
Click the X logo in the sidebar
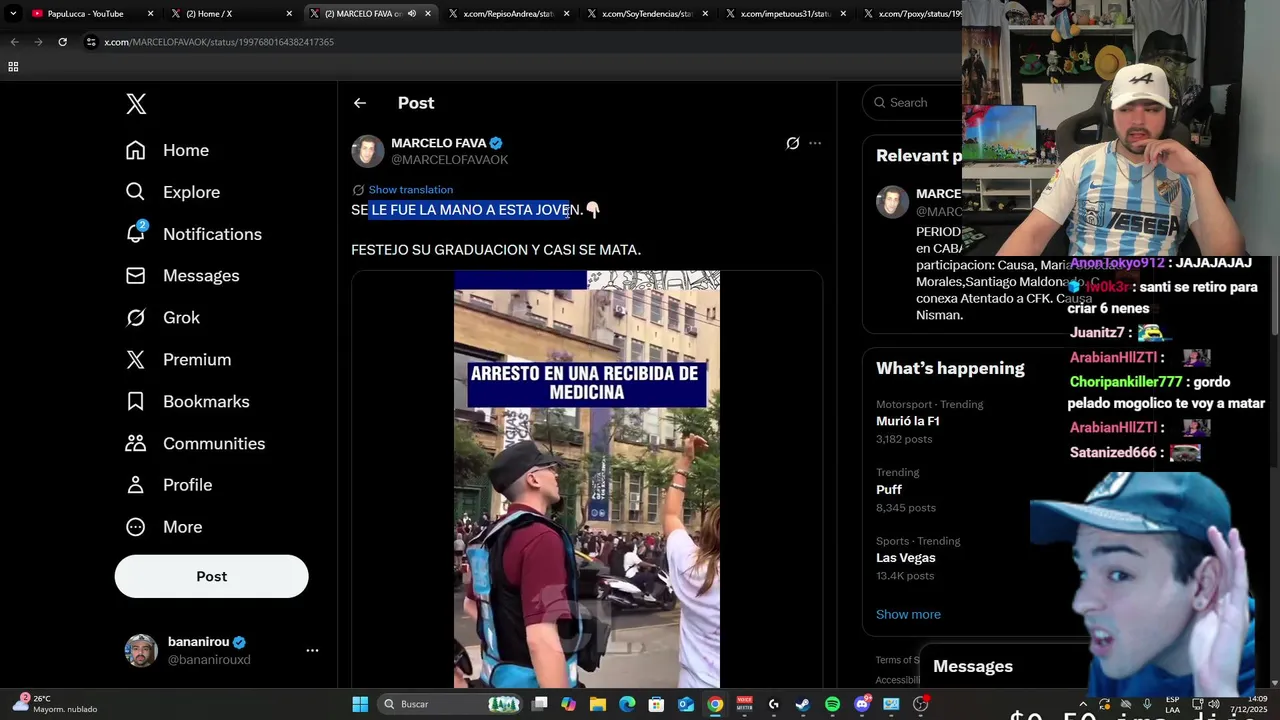[x=136, y=104]
